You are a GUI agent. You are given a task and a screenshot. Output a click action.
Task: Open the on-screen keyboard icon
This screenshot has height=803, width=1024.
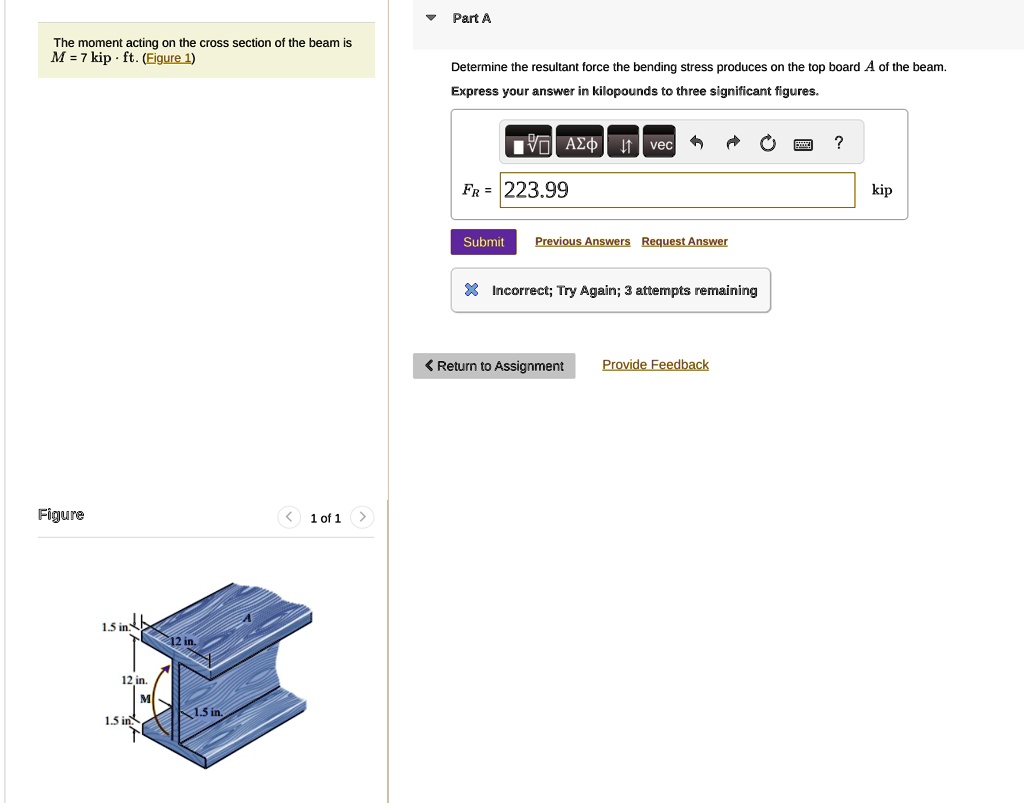pyautogui.click(x=802, y=144)
